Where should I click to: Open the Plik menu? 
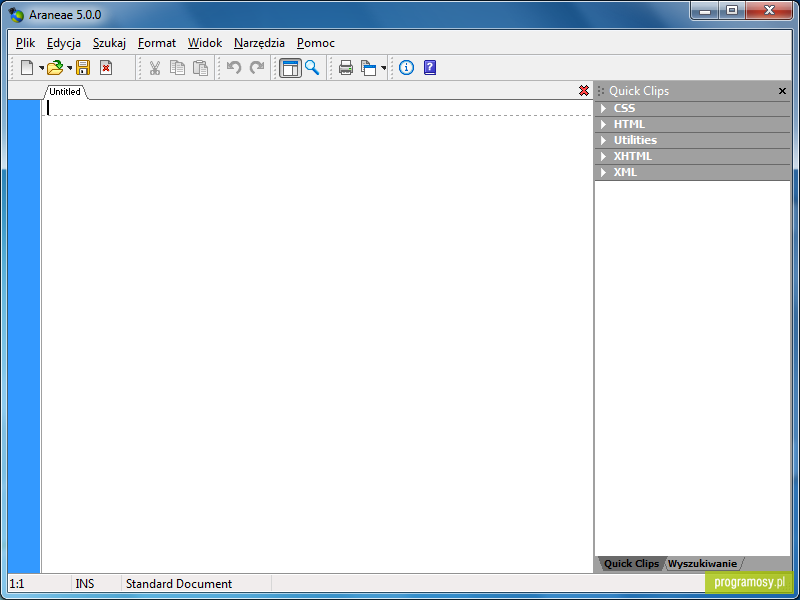(26, 43)
